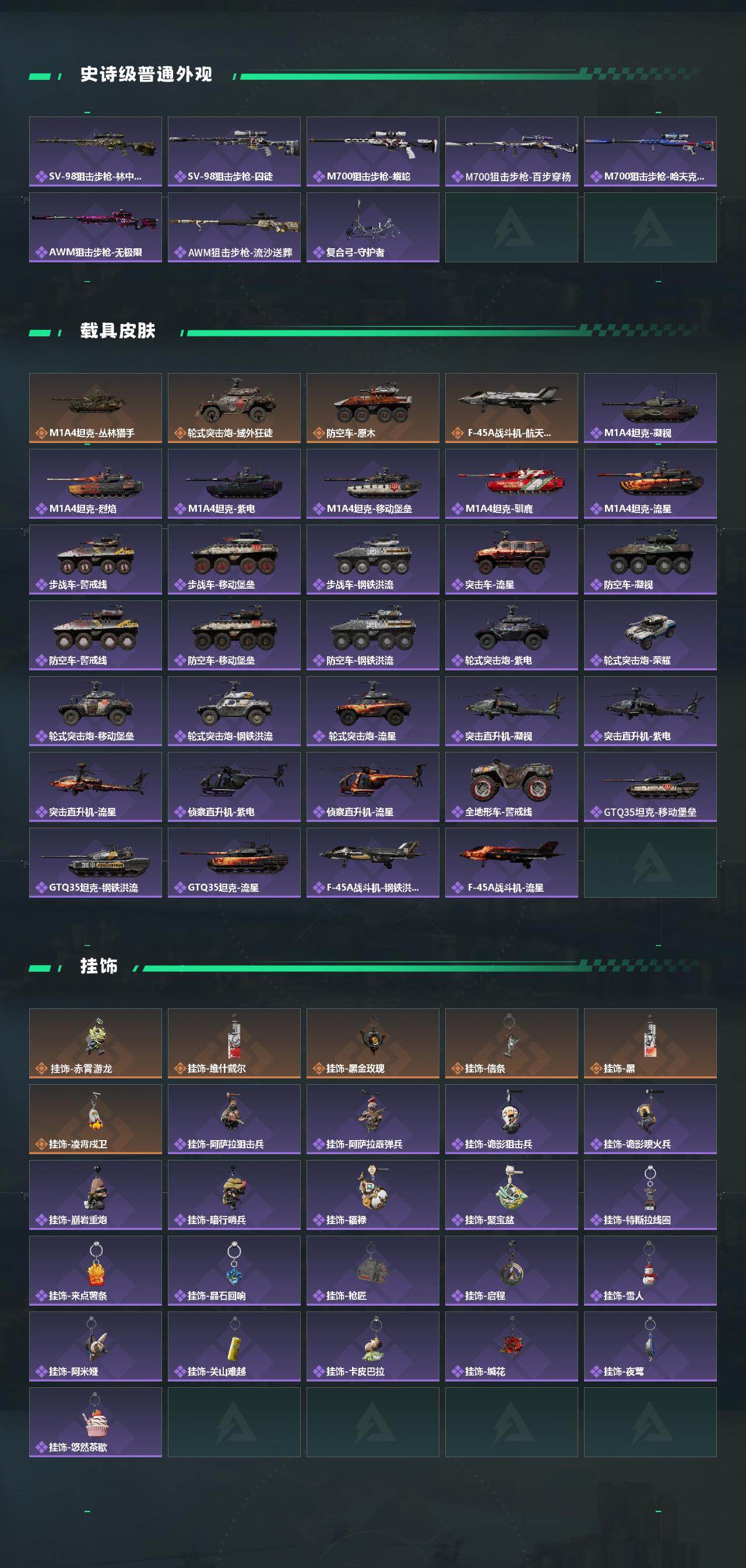Select the SV-98狙击步枪-囚徒 skin card
746x1568 pixels.
pos(234,152)
